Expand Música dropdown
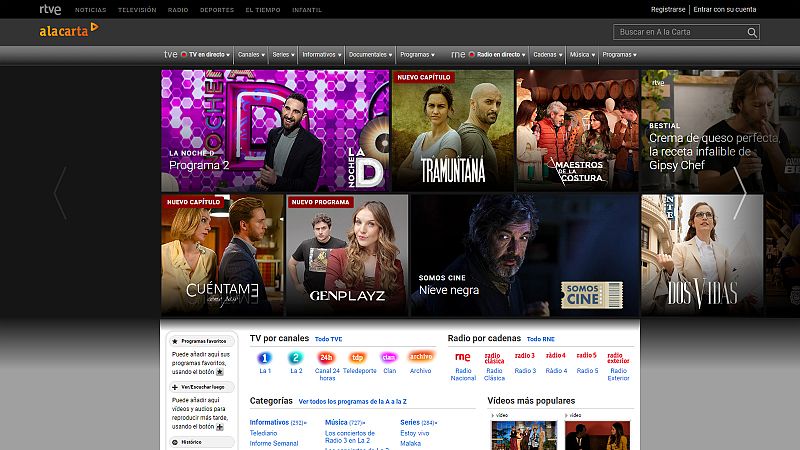 click(582, 55)
